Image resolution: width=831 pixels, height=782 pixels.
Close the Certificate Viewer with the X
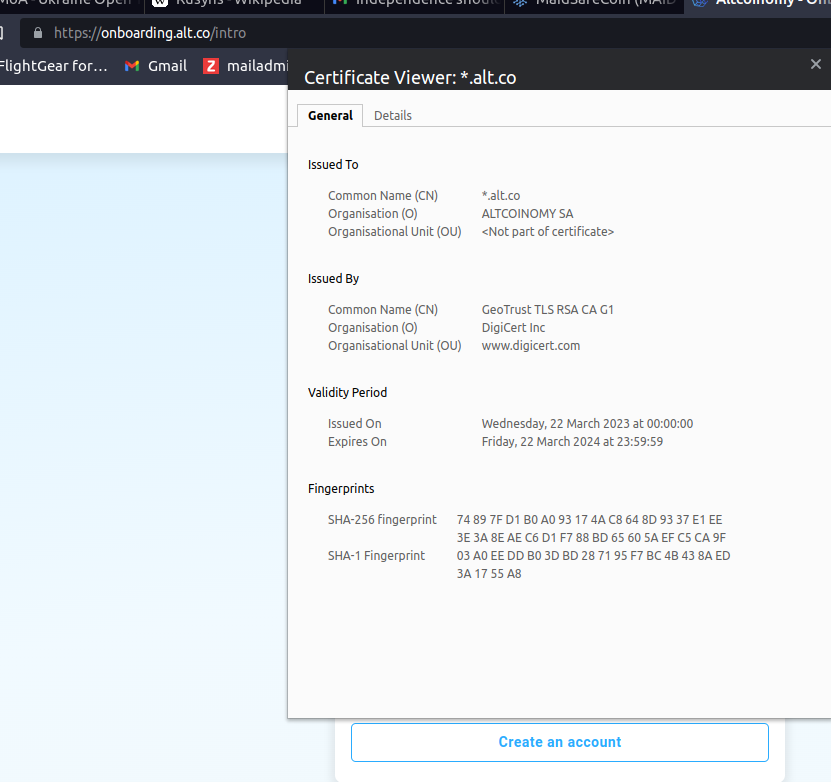click(816, 64)
